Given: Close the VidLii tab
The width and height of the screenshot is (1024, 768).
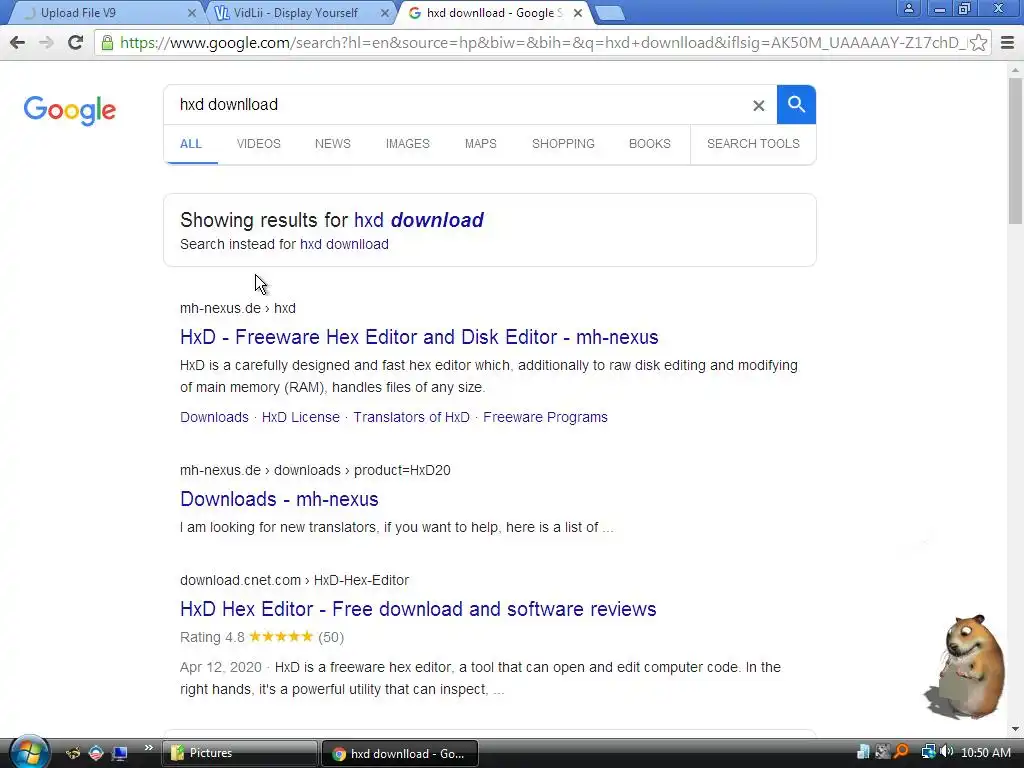Looking at the screenshot, I should 385,13.
